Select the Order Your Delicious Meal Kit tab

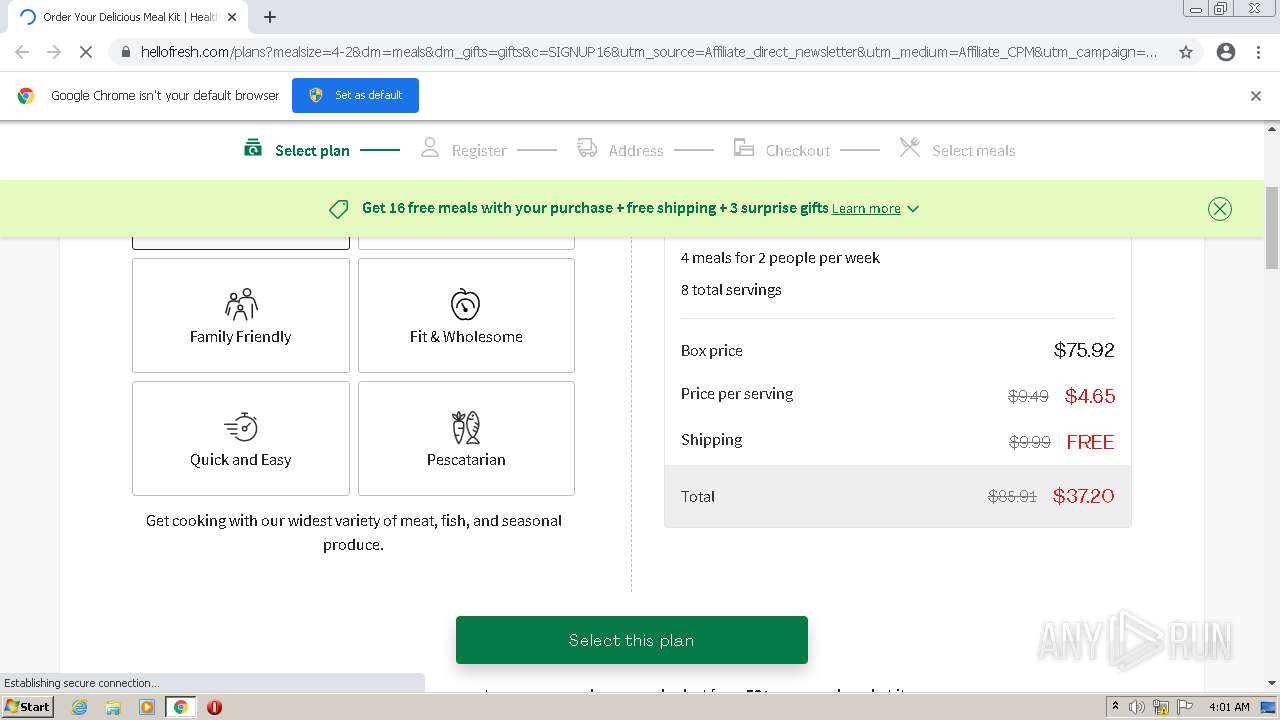[128, 17]
